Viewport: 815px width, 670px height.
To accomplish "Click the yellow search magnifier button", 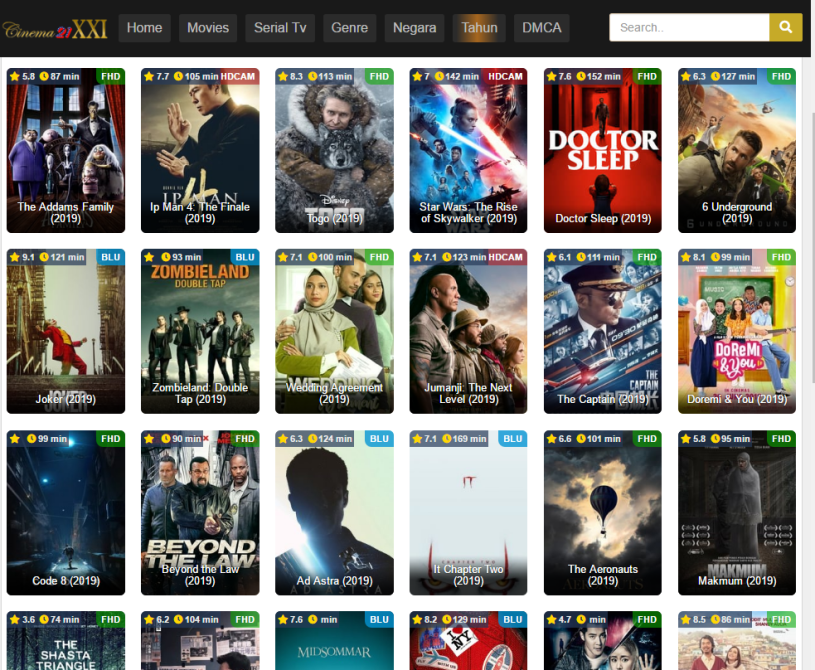I will [x=786, y=28].
